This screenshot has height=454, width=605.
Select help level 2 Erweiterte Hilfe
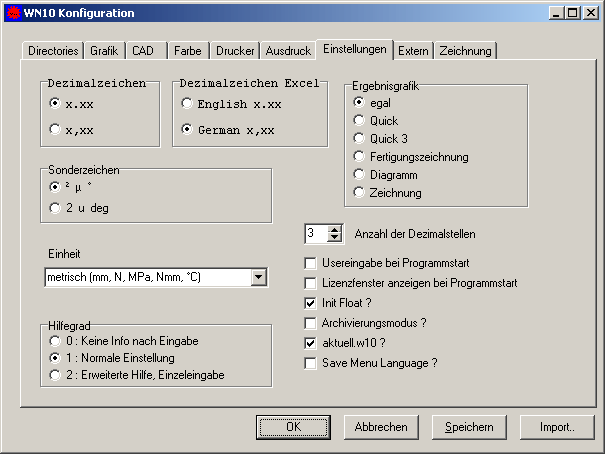56,374
